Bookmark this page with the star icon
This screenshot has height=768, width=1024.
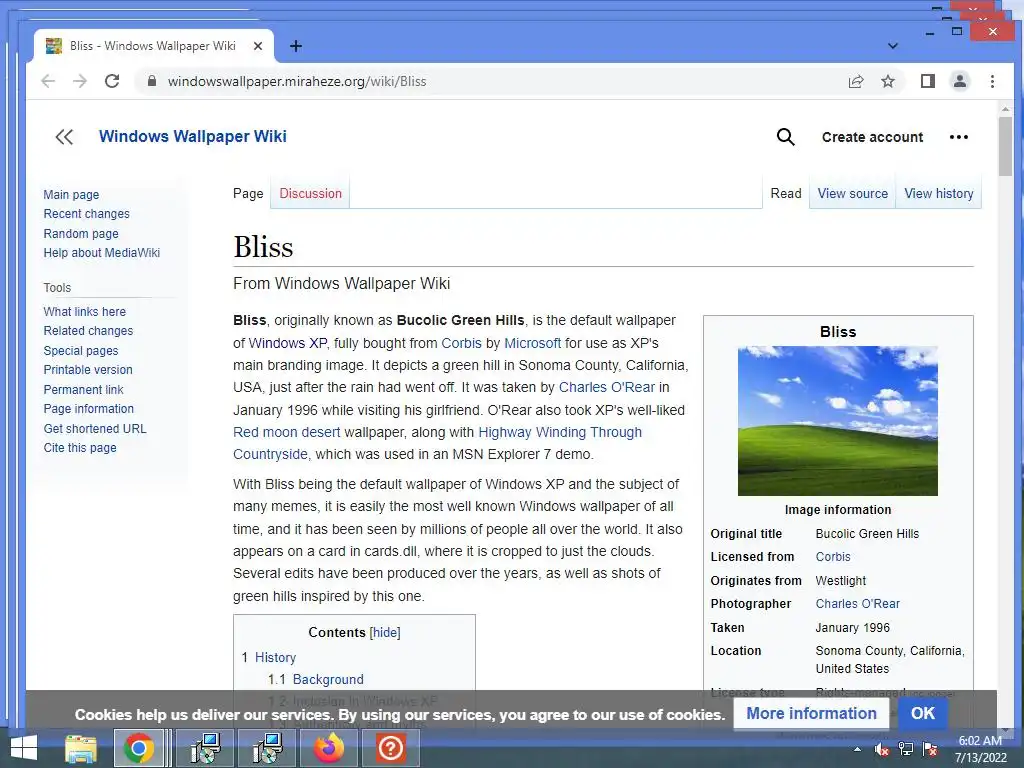coord(888,81)
